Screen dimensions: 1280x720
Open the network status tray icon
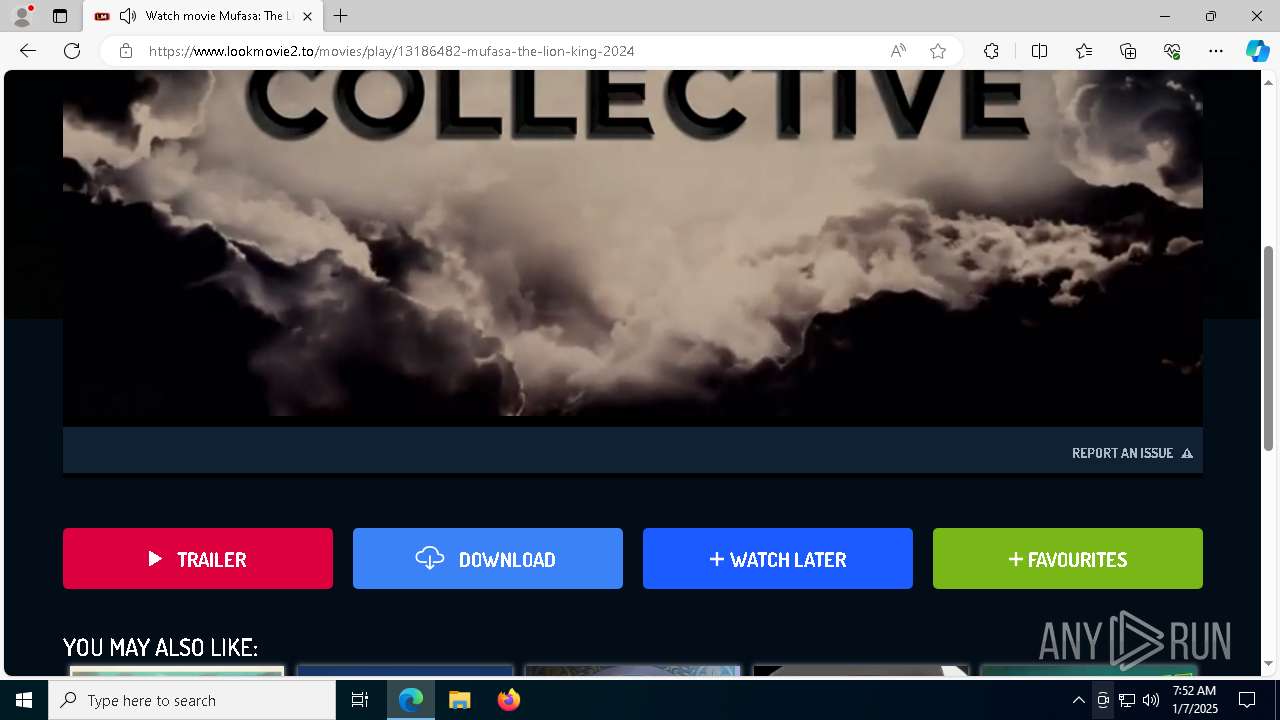click(x=1127, y=700)
